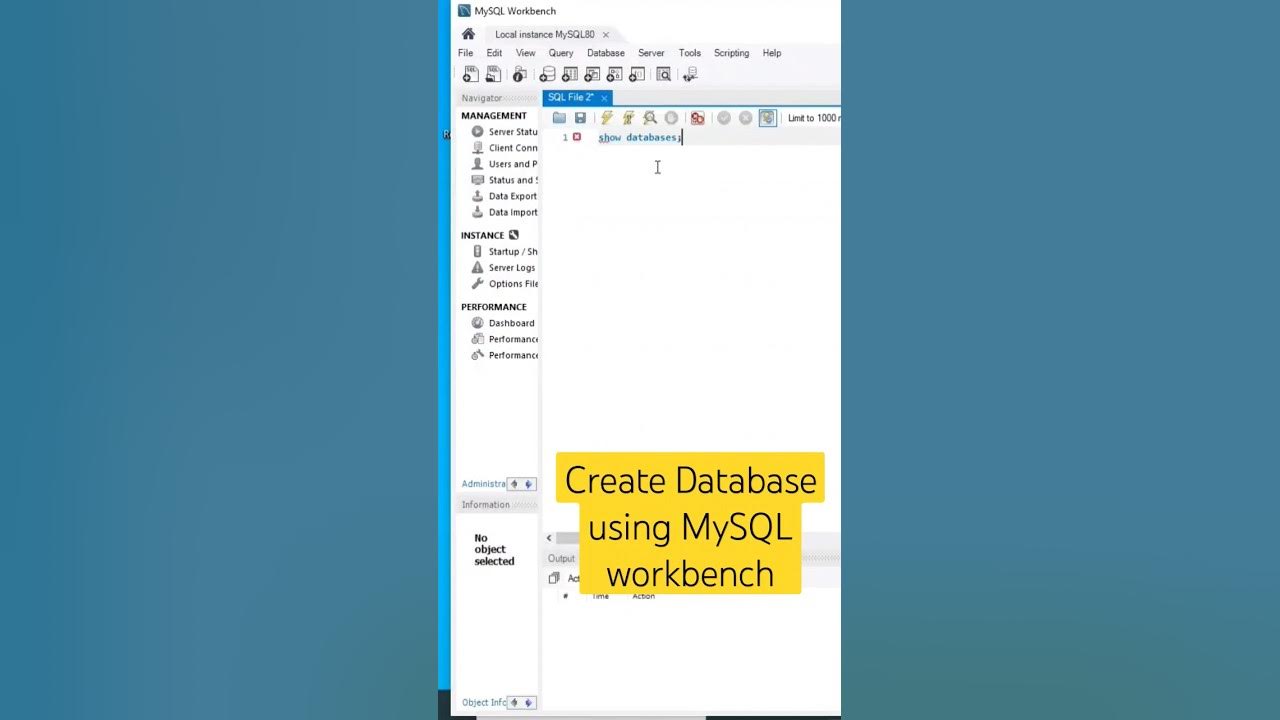Open the object inspector info icon
Screen dimensions: 1280x720
click(x=519, y=75)
